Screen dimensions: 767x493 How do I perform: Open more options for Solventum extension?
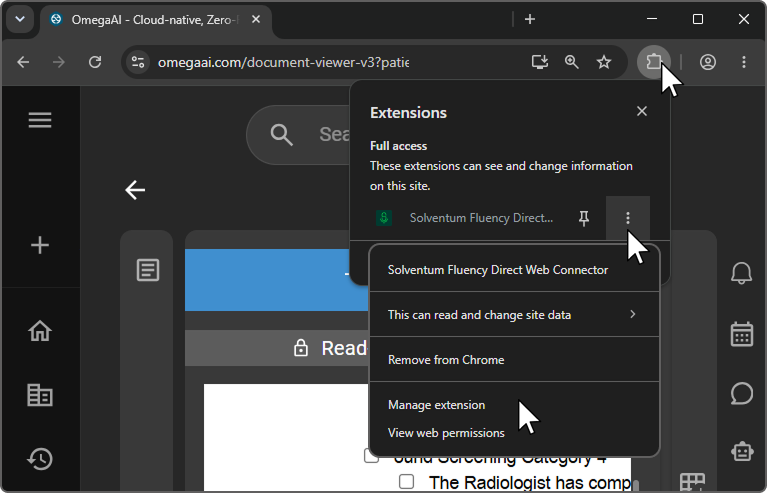(628, 218)
